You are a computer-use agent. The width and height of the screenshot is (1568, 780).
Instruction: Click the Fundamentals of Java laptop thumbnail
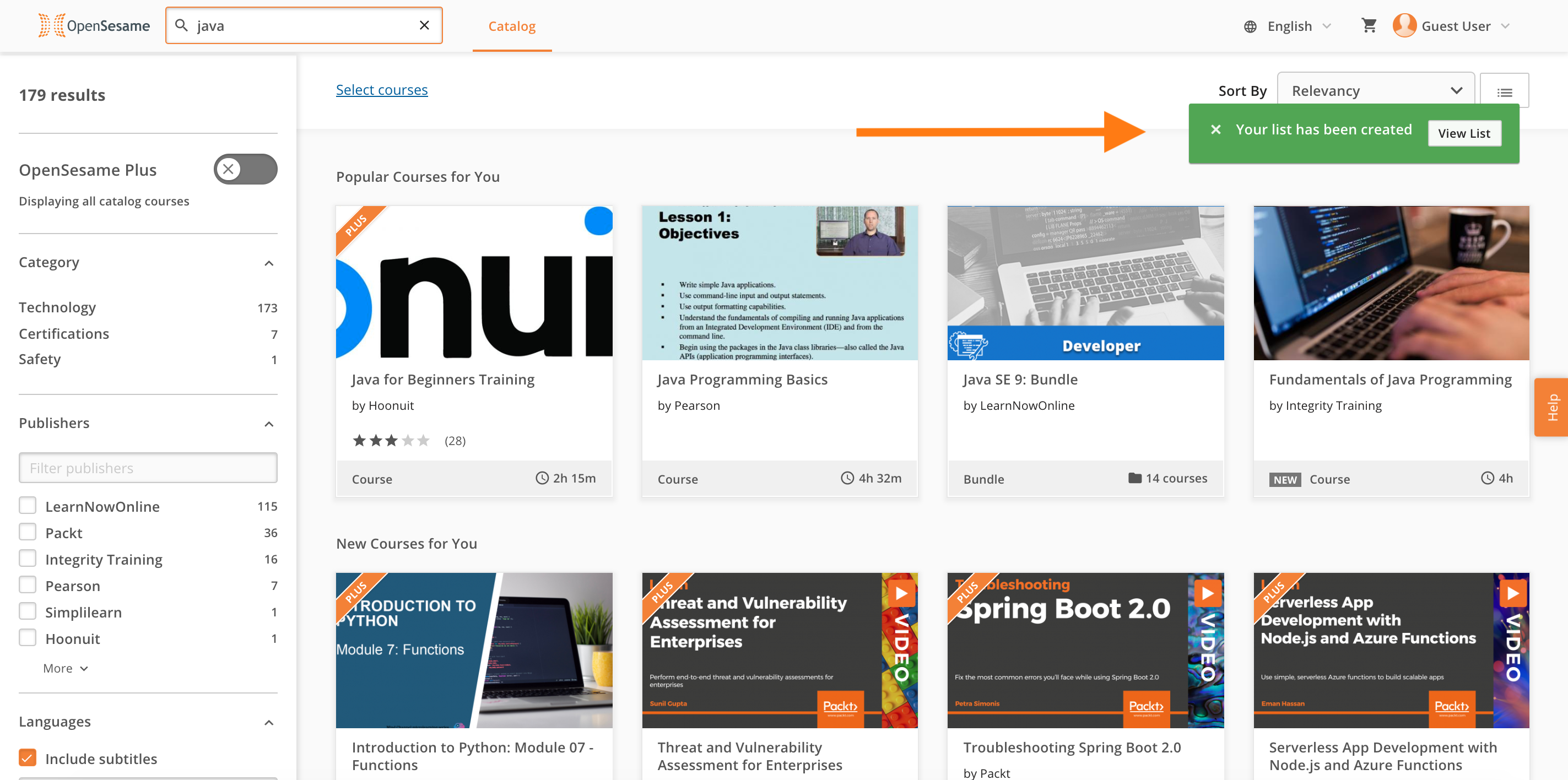pos(1392,283)
